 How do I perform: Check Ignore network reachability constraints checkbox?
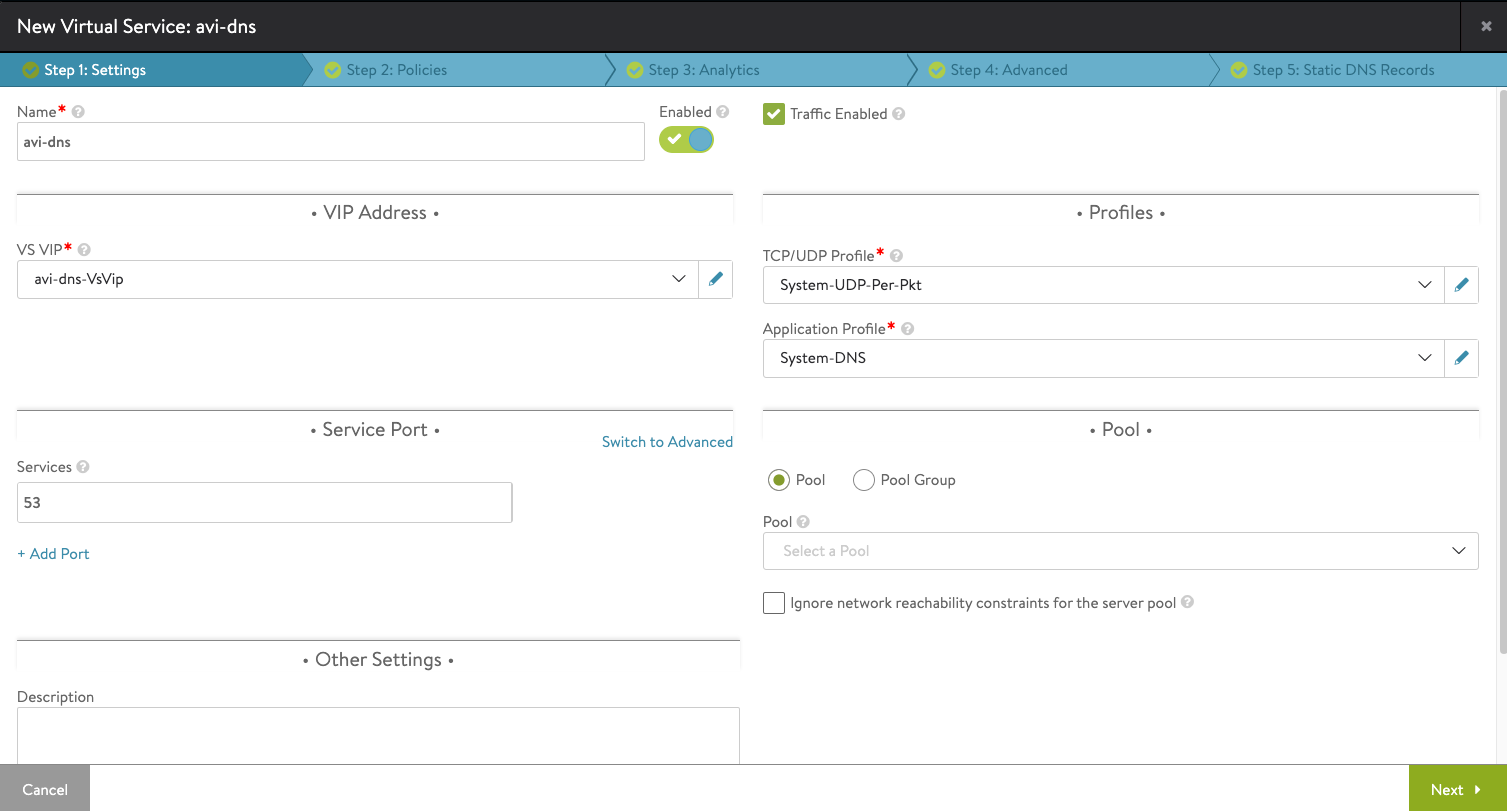pyautogui.click(x=774, y=603)
